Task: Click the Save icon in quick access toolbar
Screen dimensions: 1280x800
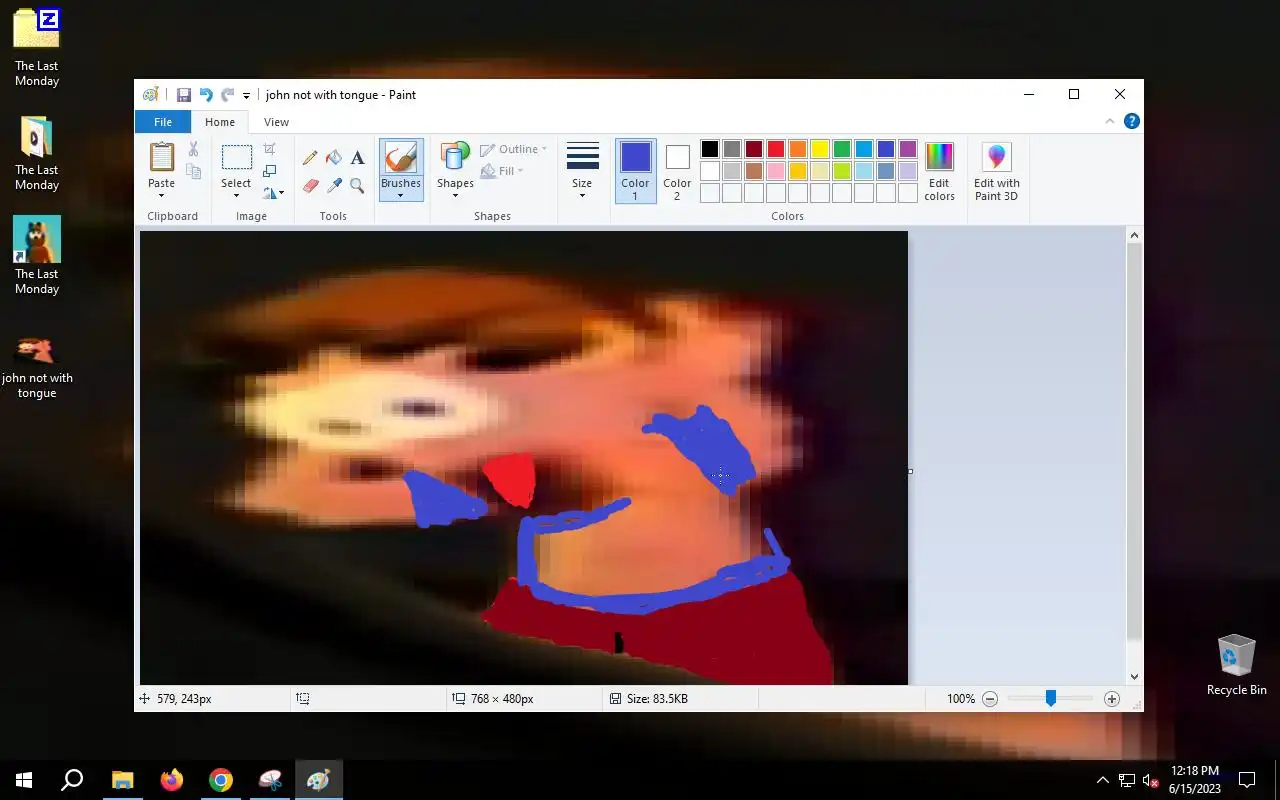Action: click(184, 95)
